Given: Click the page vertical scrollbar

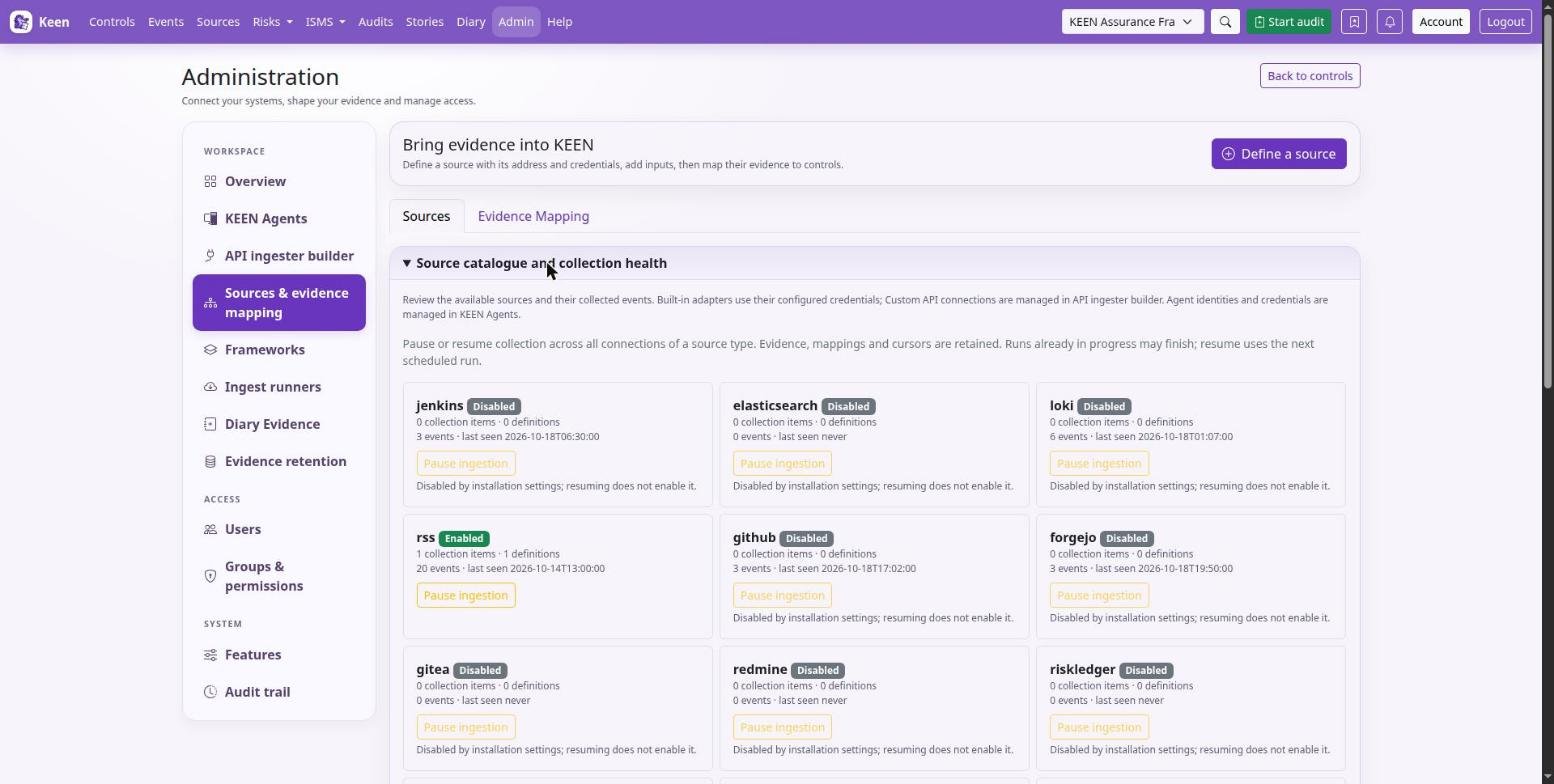Looking at the screenshot, I should [x=1548, y=200].
